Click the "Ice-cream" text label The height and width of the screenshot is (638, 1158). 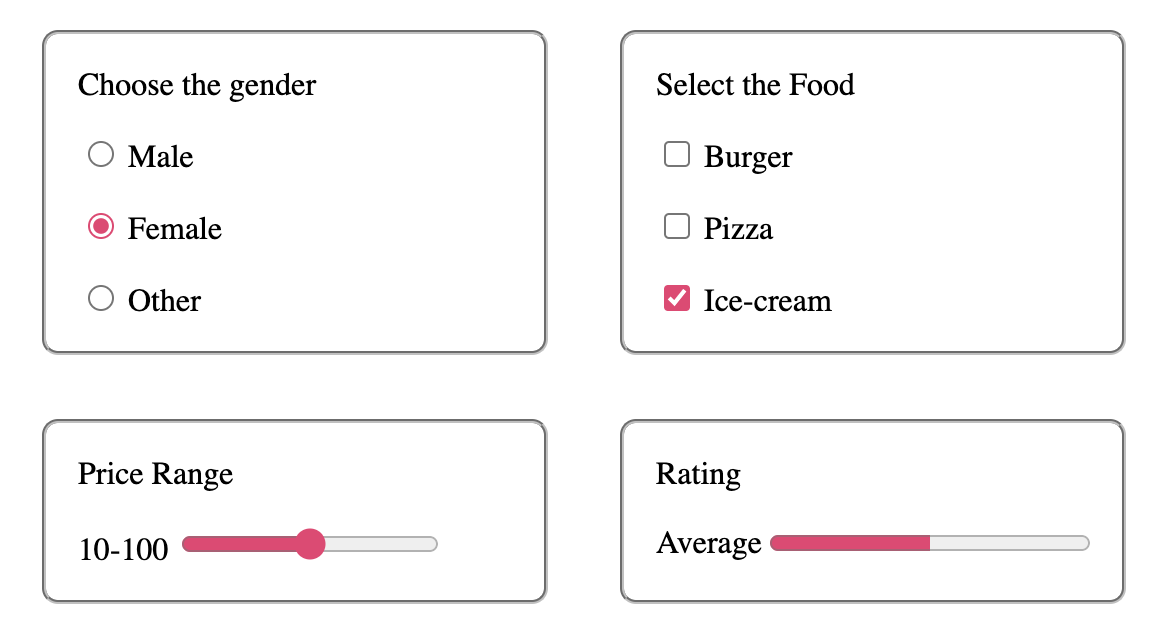click(767, 301)
